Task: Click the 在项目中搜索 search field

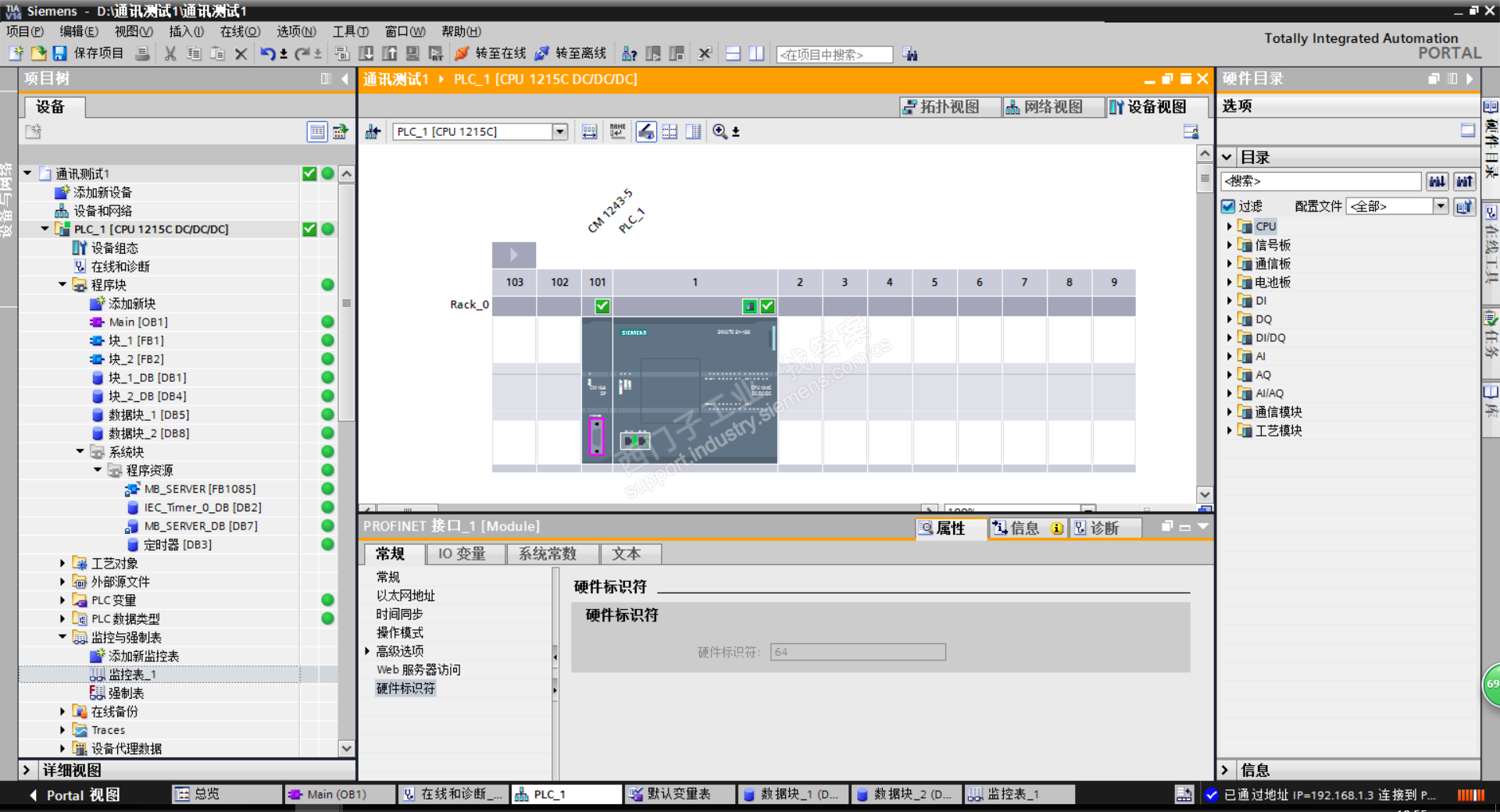Action: click(x=834, y=55)
